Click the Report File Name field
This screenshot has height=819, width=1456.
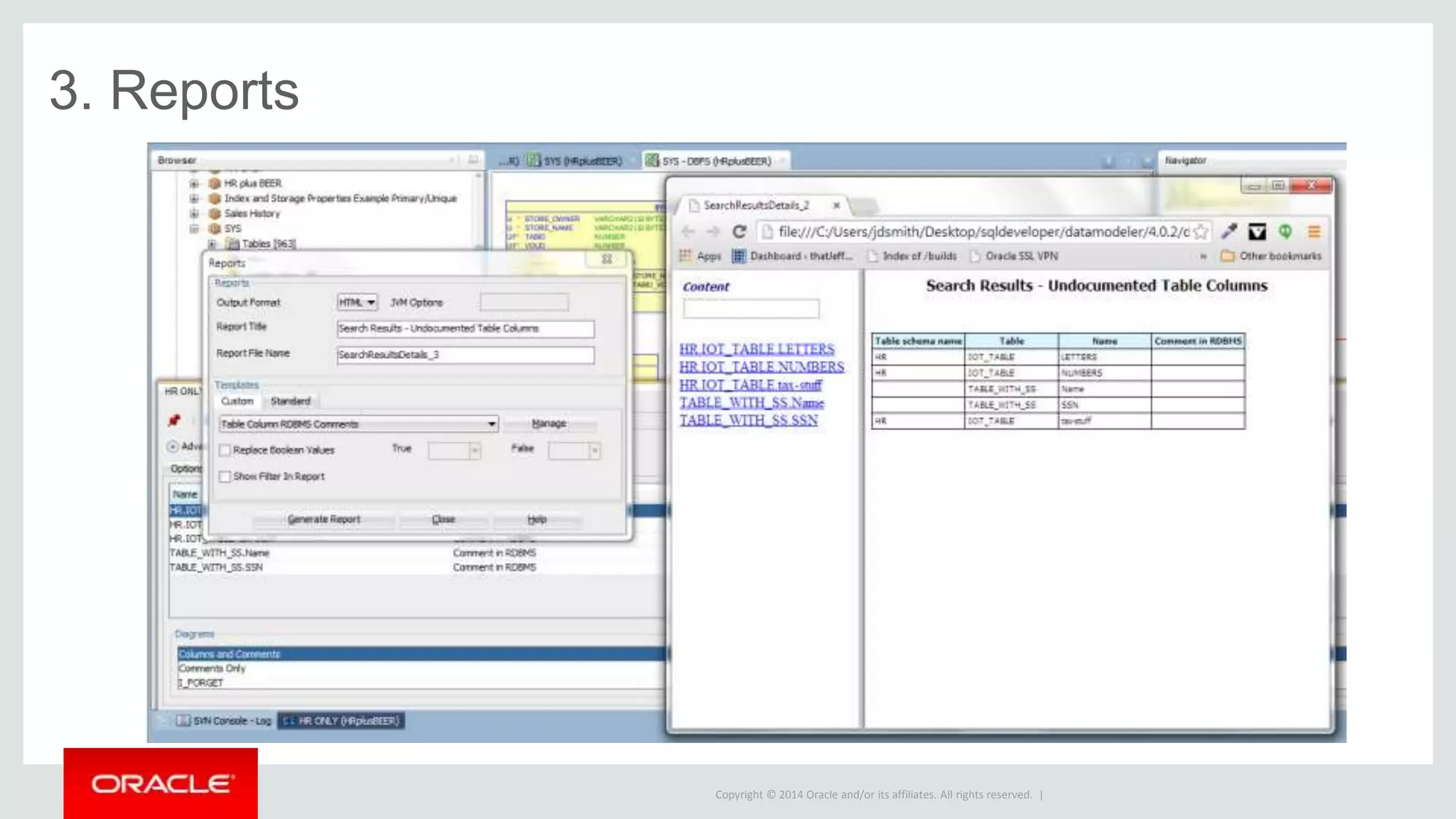click(x=466, y=355)
